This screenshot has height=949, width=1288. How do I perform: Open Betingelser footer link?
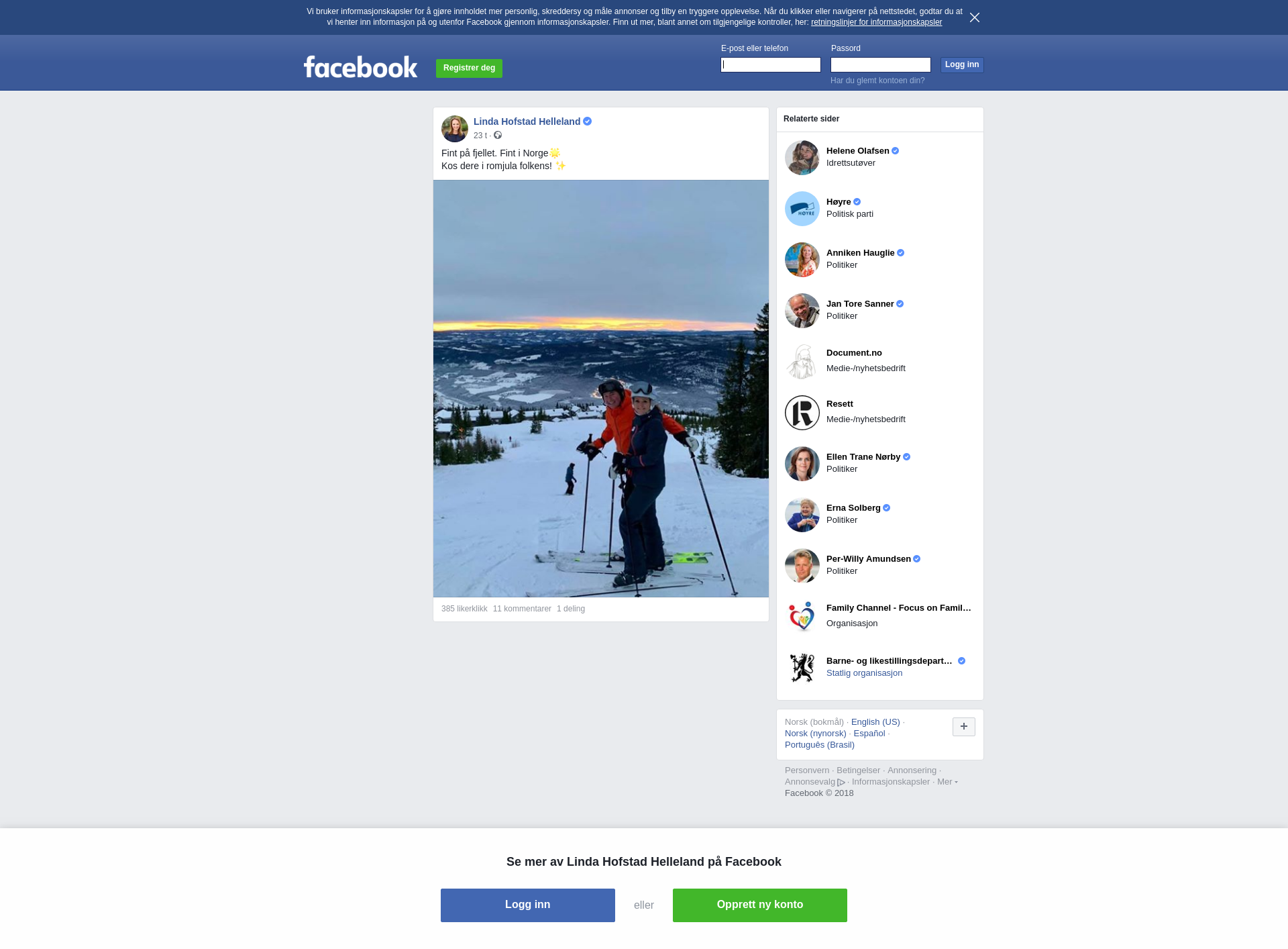pos(858,770)
